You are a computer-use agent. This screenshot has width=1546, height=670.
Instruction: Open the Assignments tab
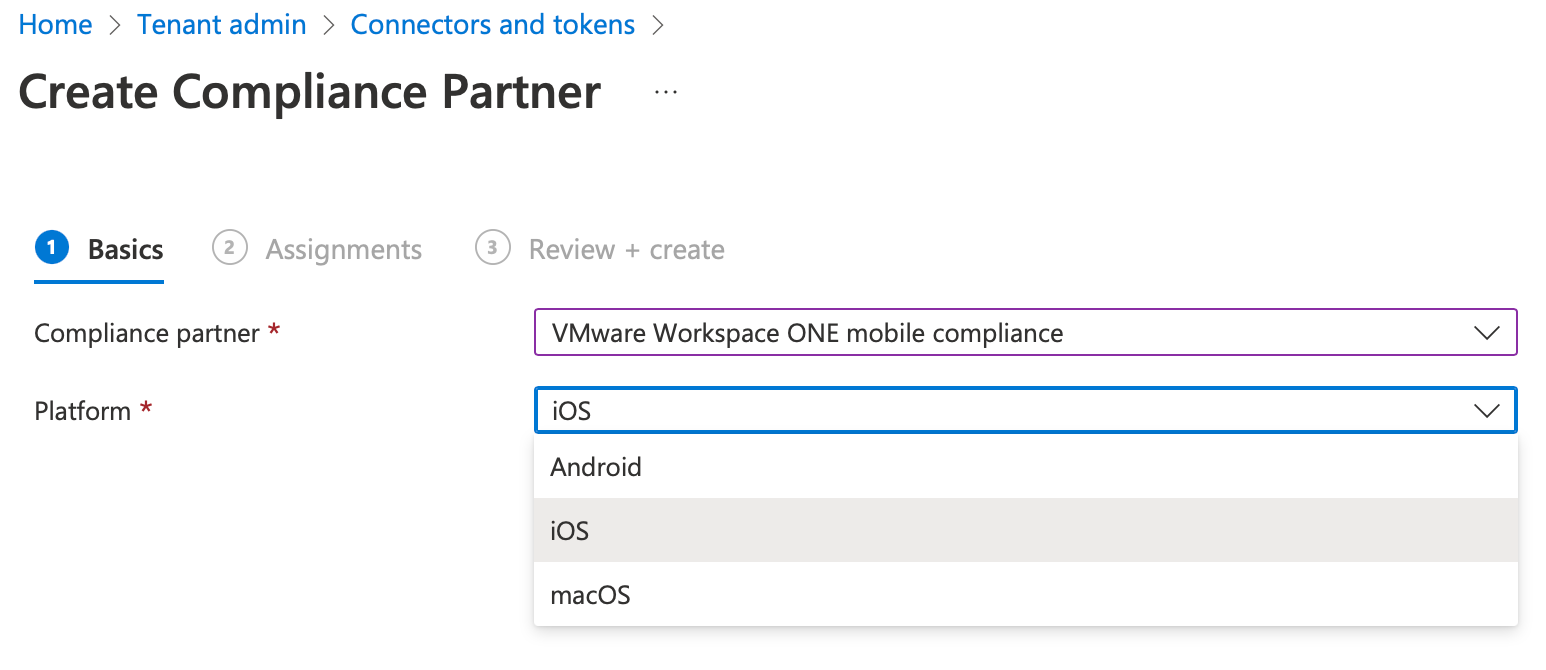pos(343,249)
